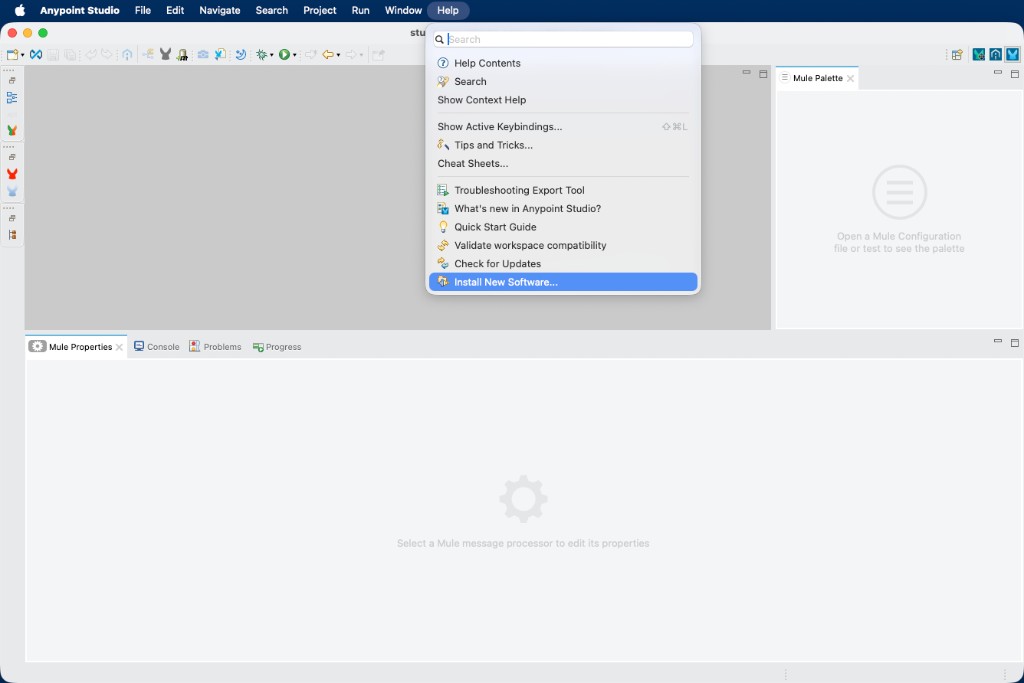Click the Undo arrow in toolbar
1024x683 pixels.
click(91, 54)
